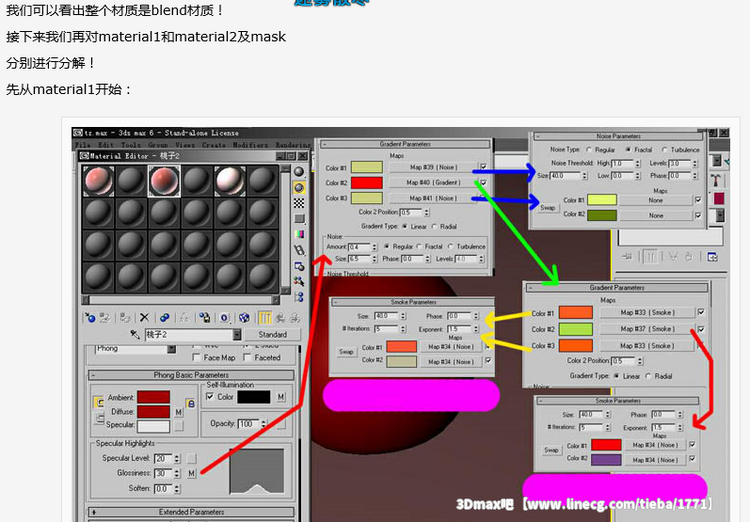Click the Map #41 (Noise) button
This screenshot has width=750, height=522.
pos(433,198)
